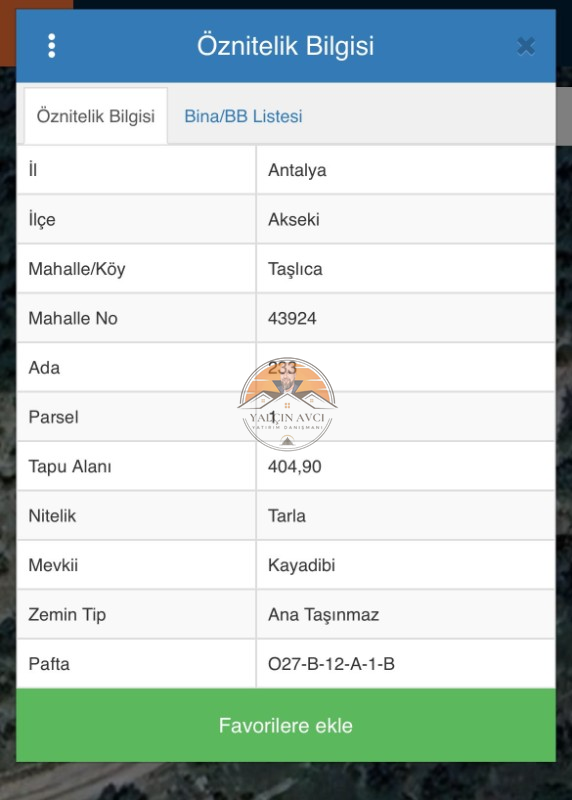Click the Akseki district value
This screenshot has height=800, width=572.
point(294,219)
